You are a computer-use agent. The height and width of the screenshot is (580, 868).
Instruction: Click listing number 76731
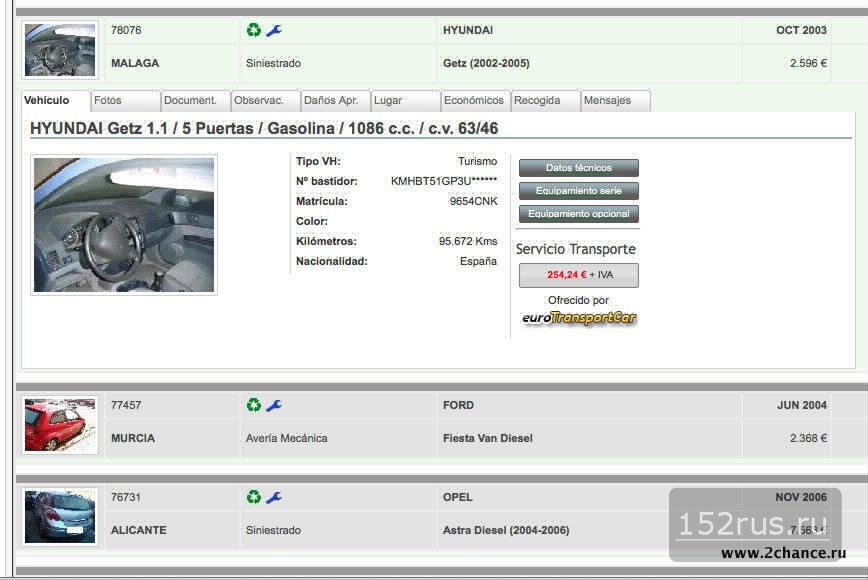[126, 498]
